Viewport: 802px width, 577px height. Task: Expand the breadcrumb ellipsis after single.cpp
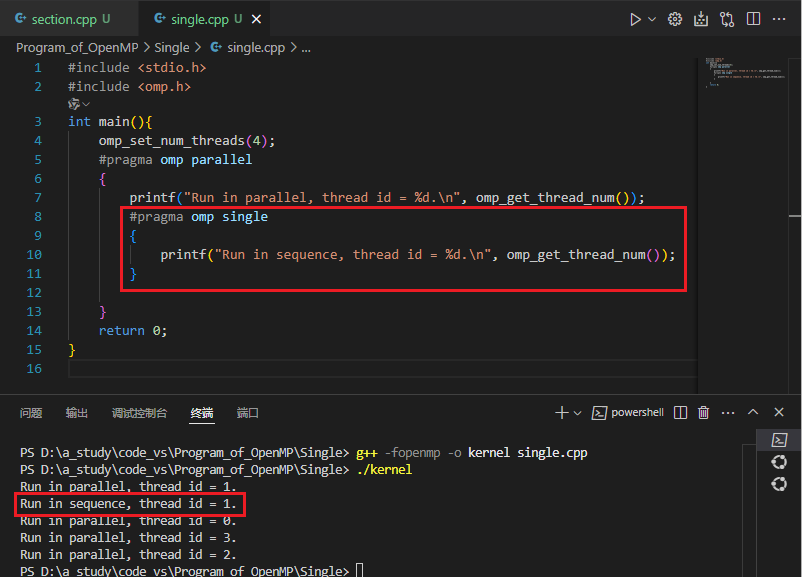tap(306, 48)
